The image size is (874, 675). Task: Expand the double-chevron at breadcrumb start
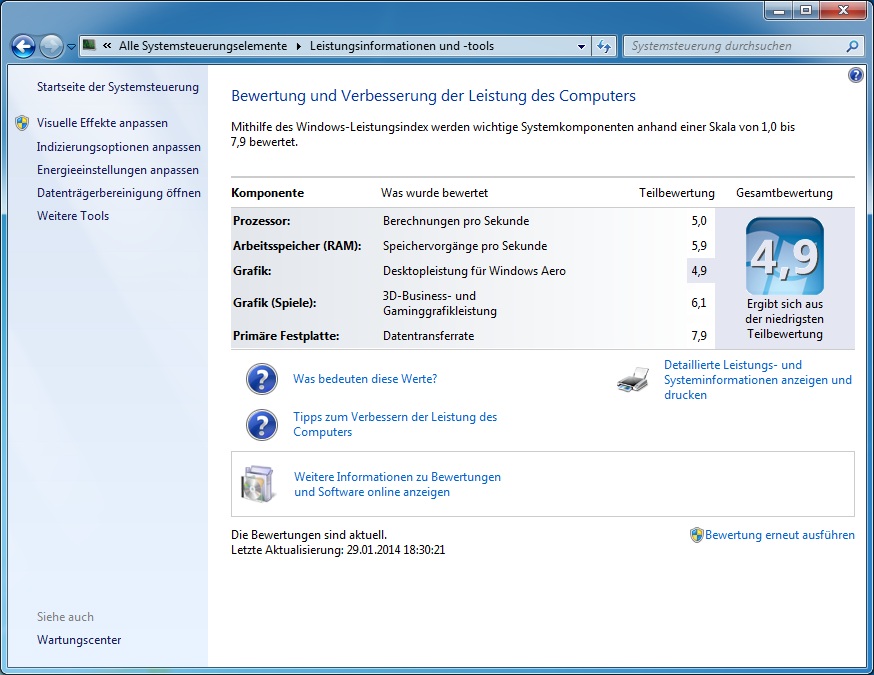pos(107,46)
